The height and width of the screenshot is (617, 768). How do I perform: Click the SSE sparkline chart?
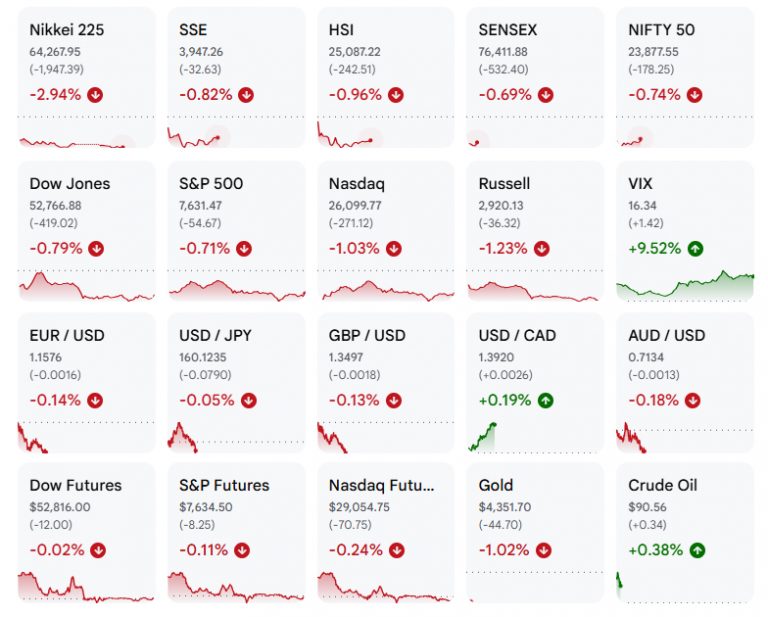[x=194, y=138]
